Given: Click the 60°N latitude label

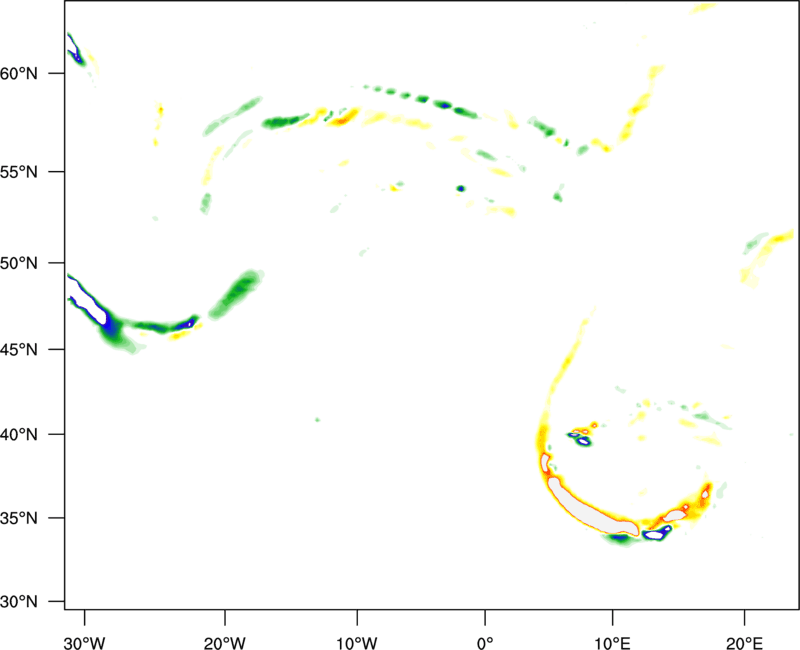Looking at the screenshot, I should (19, 73).
